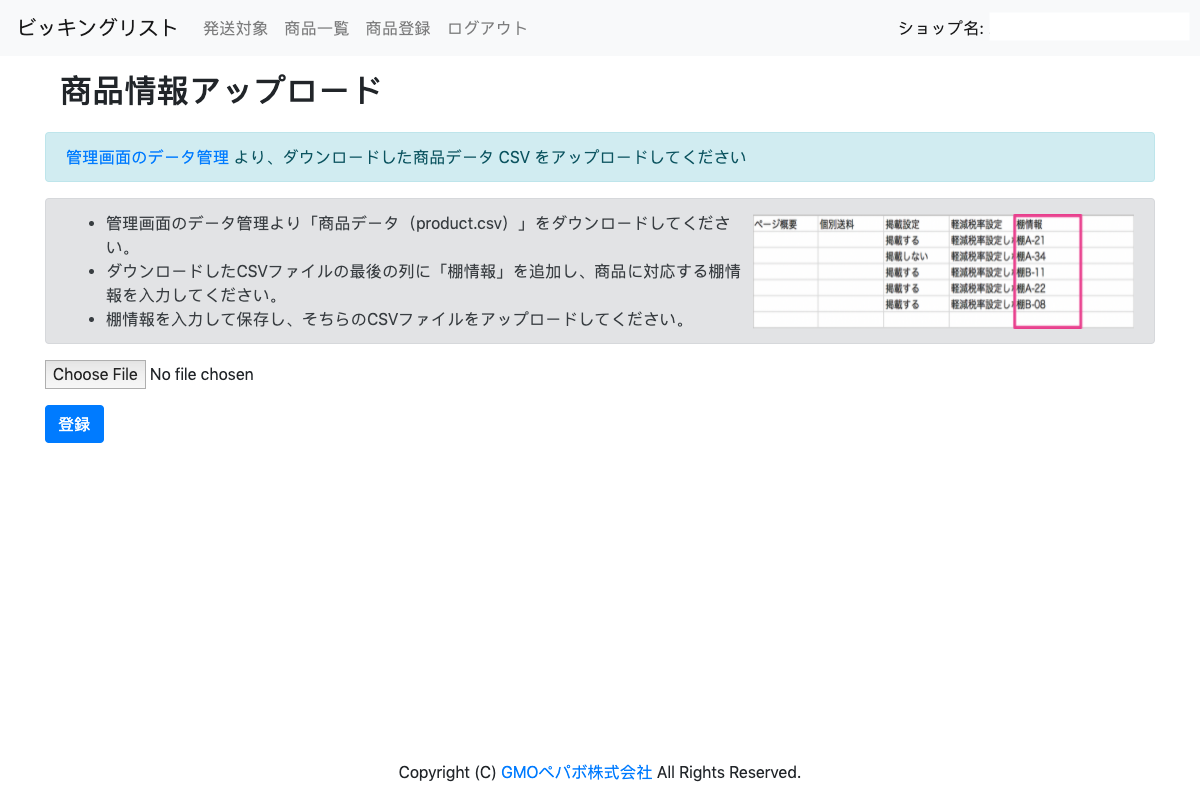Open the 発送対象 menu item
Image resolution: width=1200 pixels, height=800 pixels.
235,28
